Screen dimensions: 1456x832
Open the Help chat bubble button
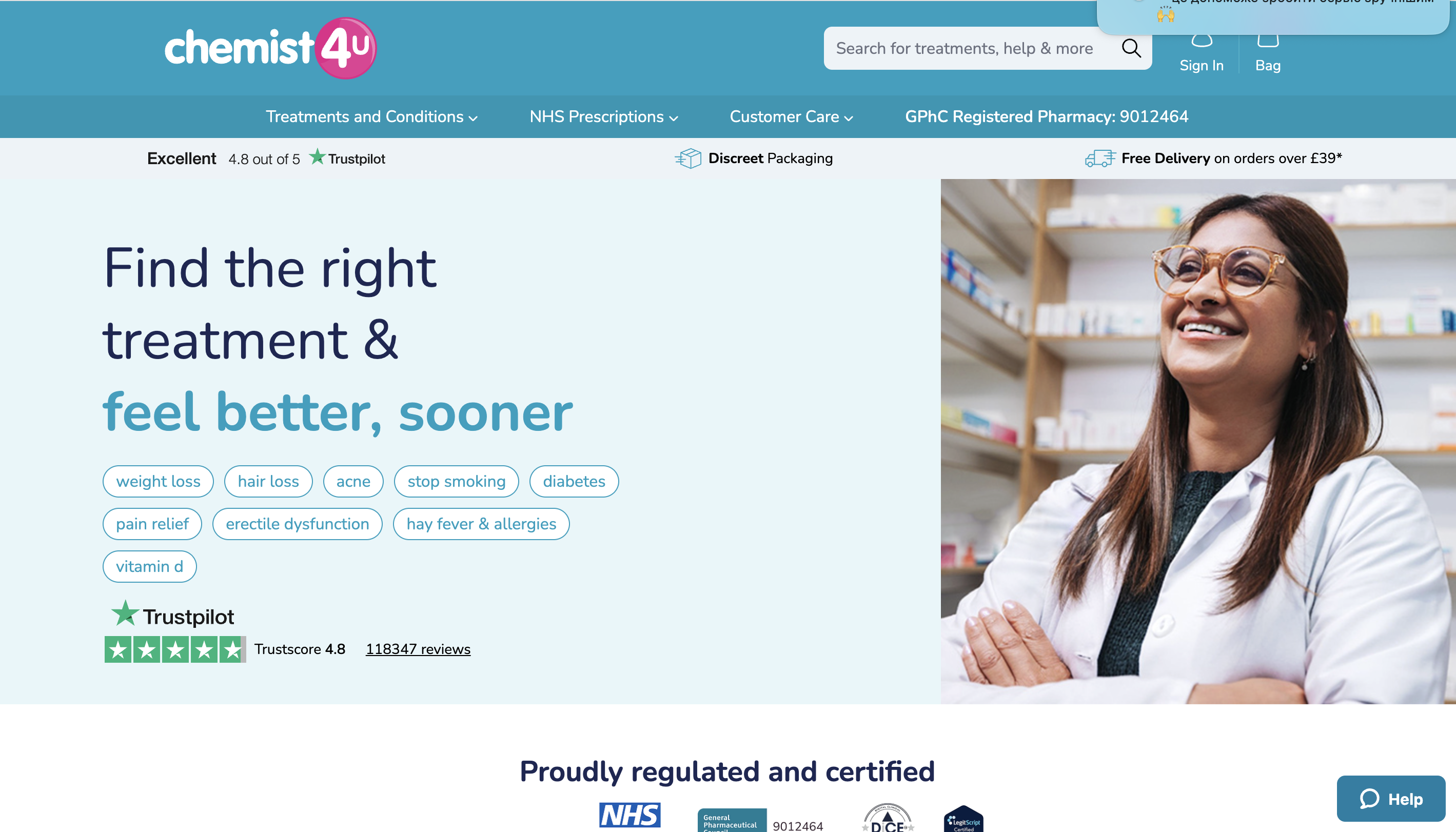pos(1390,798)
